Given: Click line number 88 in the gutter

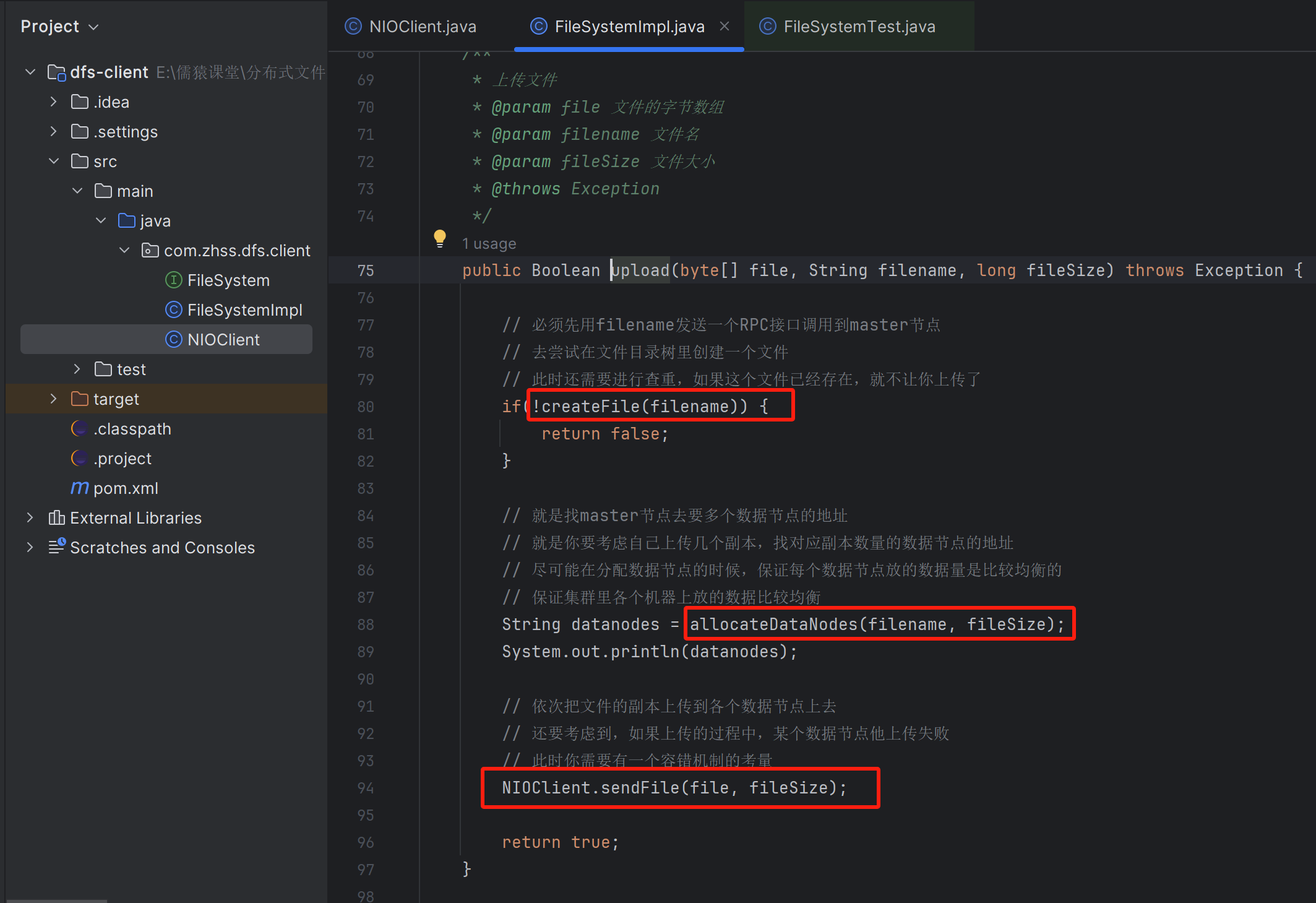Looking at the screenshot, I should point(366,624).
